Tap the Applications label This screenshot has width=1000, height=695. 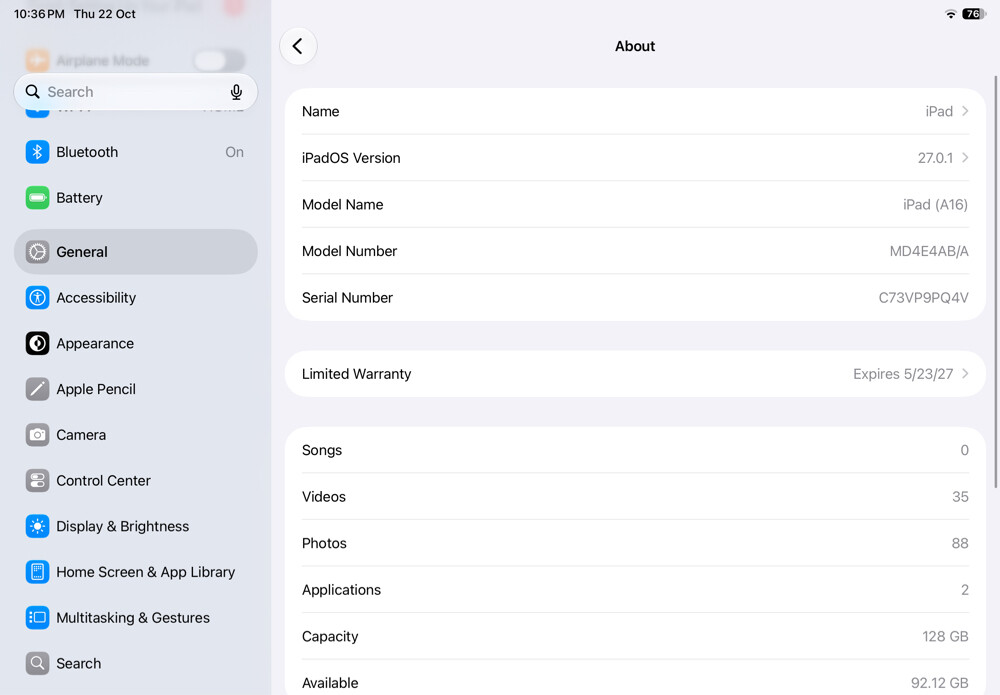(341, 590)
